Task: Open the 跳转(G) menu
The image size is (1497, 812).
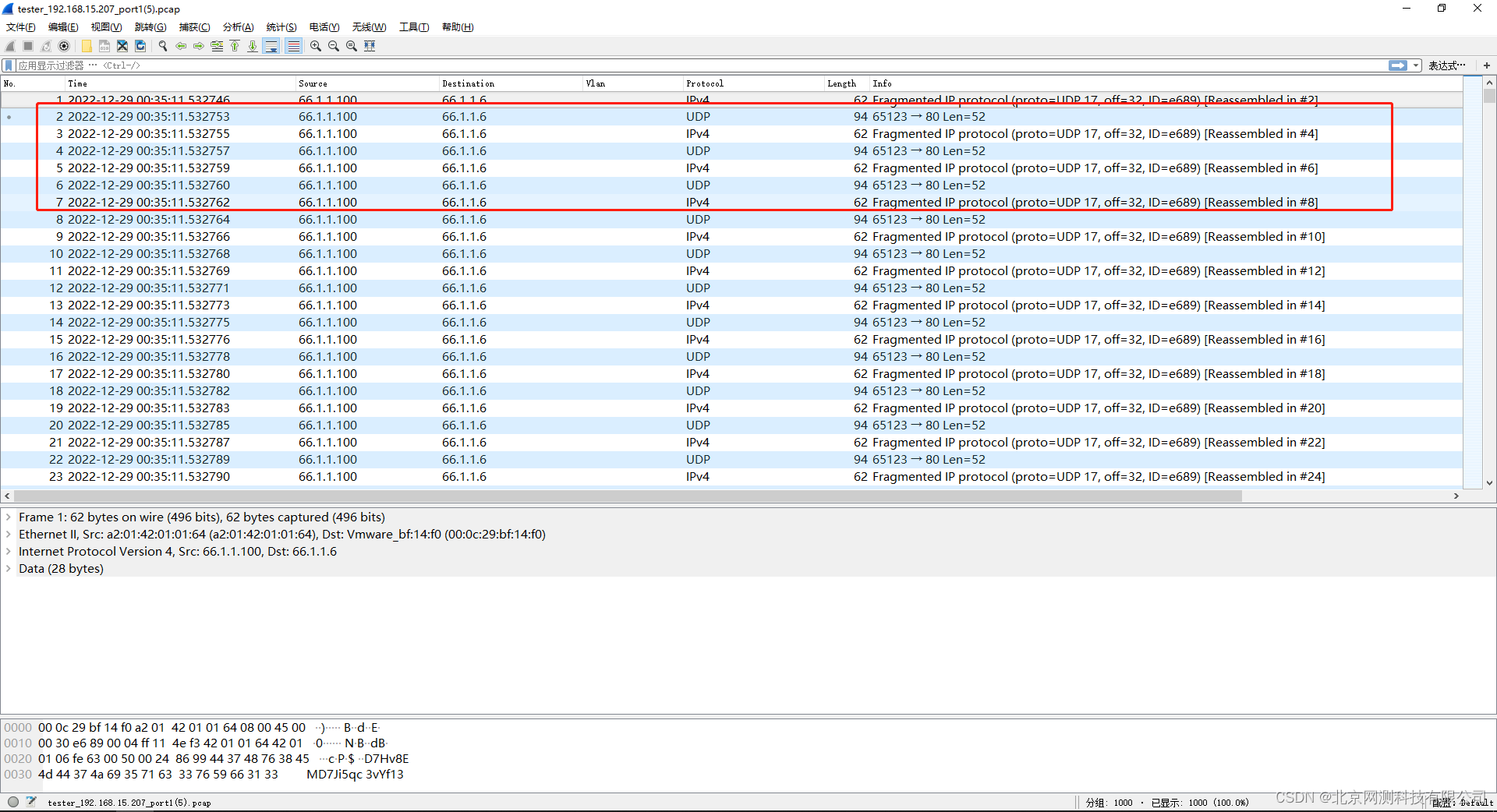Action: 150,27
